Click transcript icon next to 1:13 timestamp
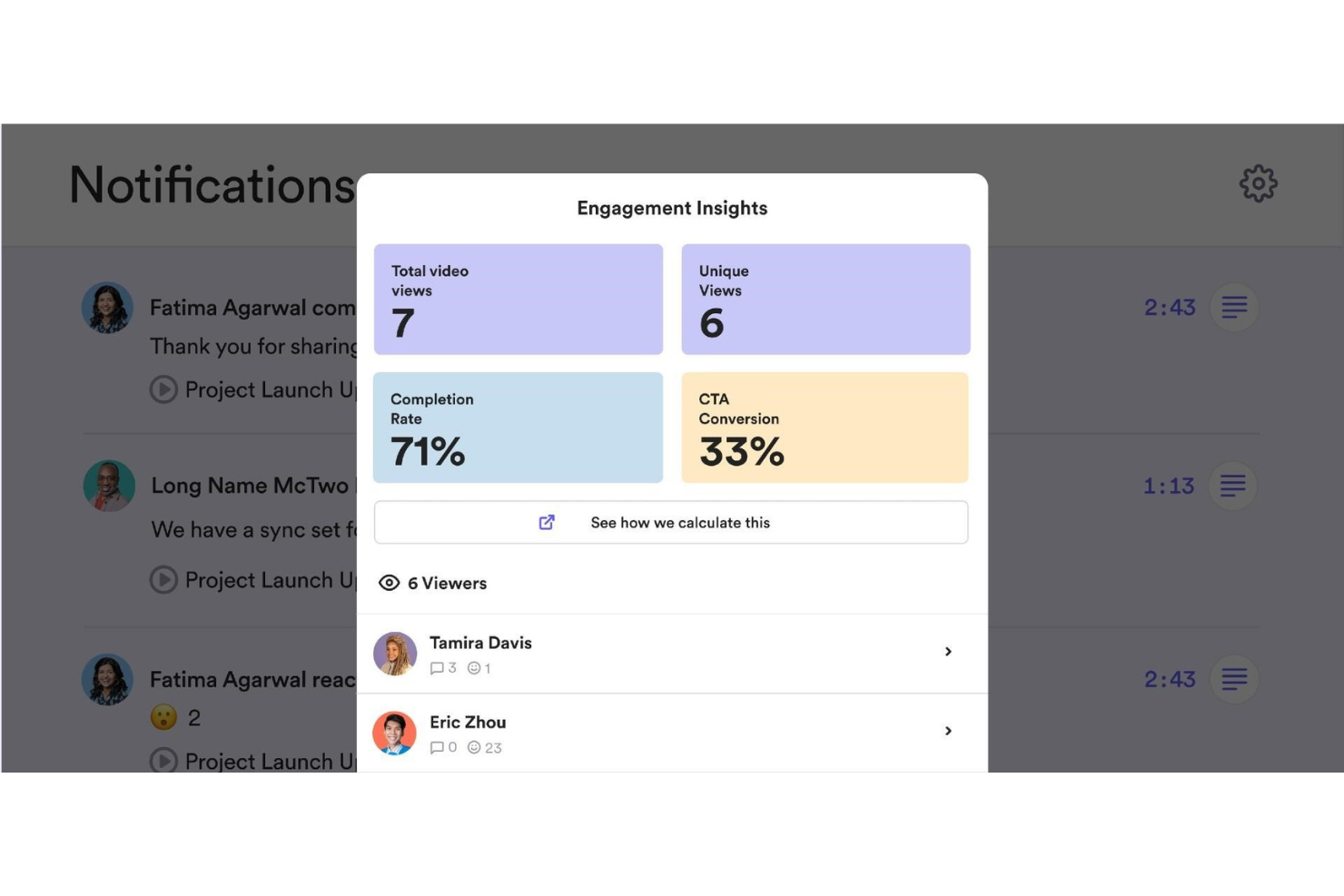1344x896 pixels. pyautogui.click(x=1233, y=486)
